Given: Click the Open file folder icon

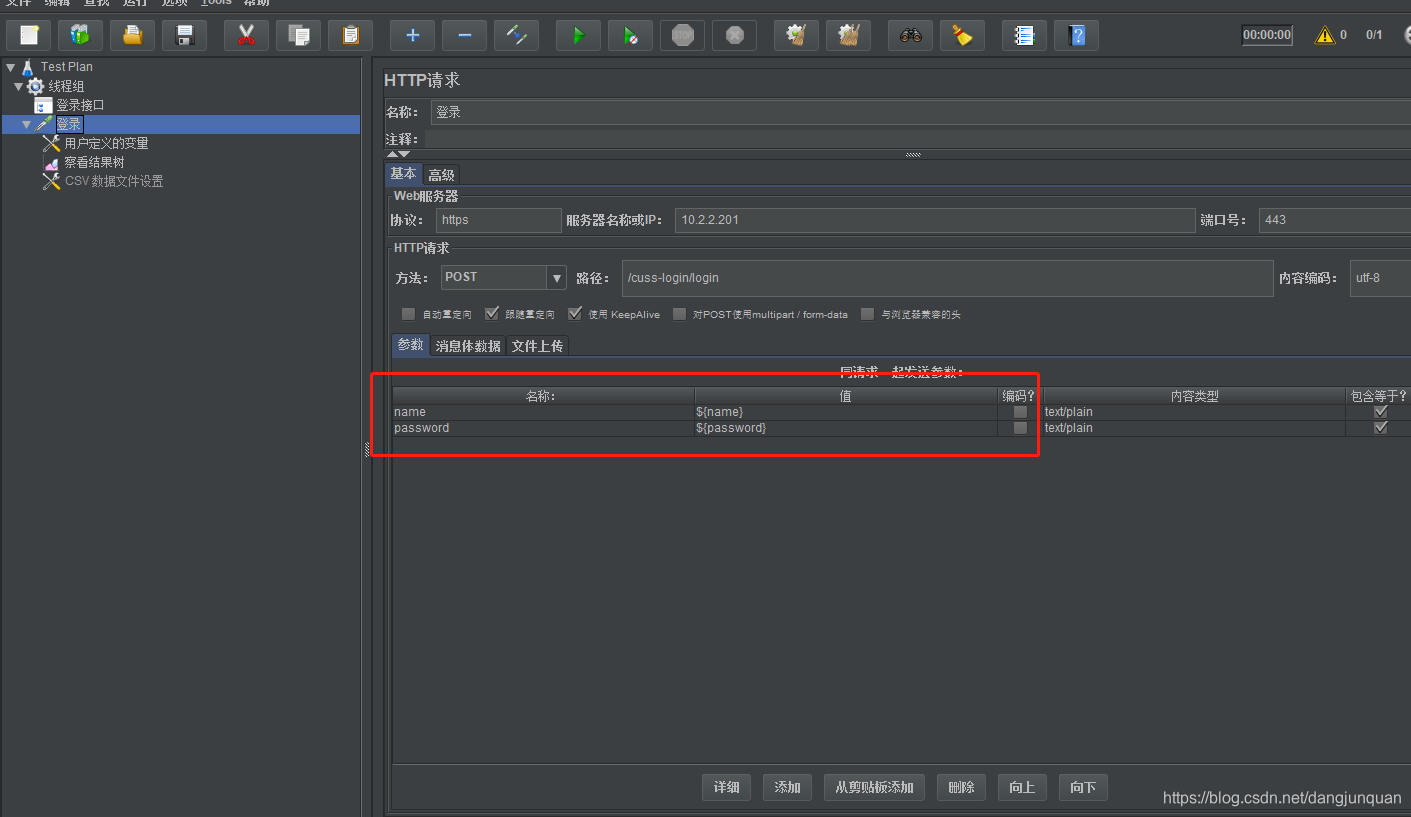Looking at the screenshot, I should click(132, 35).
